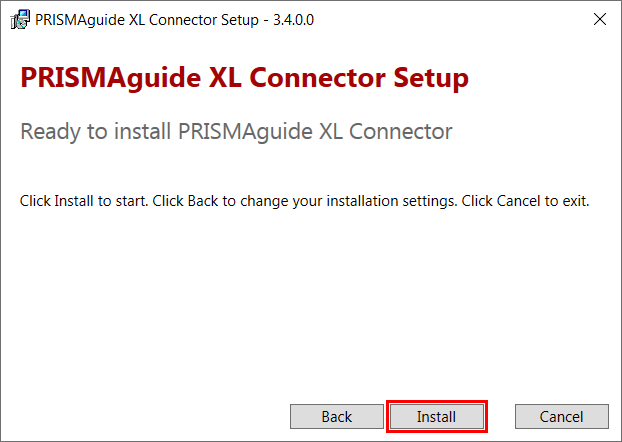Click the window title text in the title bar
The height and width of the screenshot is (442, 622).
pos(175,20)
